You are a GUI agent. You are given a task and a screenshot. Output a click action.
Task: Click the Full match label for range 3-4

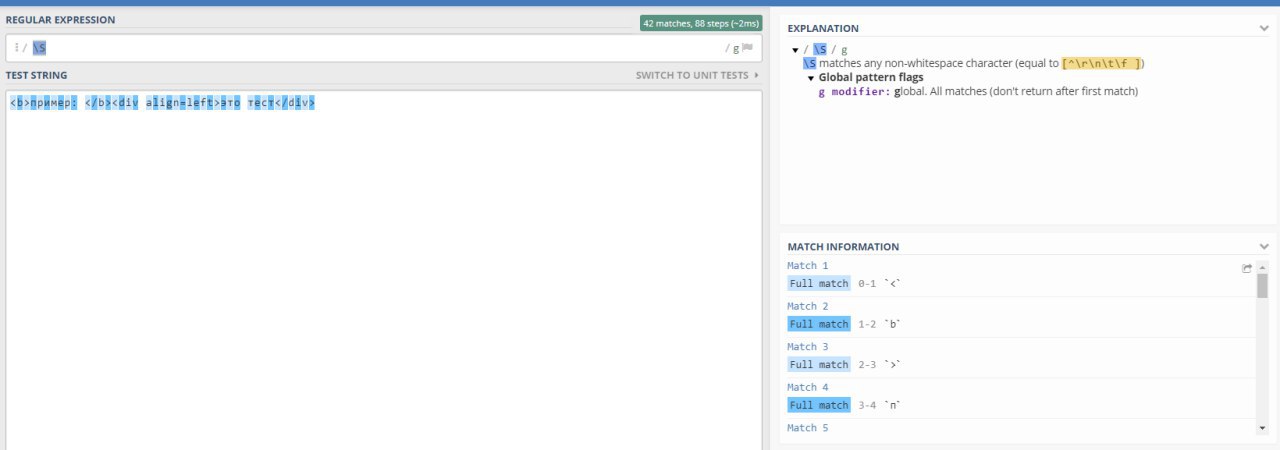pyautogui.click(x=818, y=405)
